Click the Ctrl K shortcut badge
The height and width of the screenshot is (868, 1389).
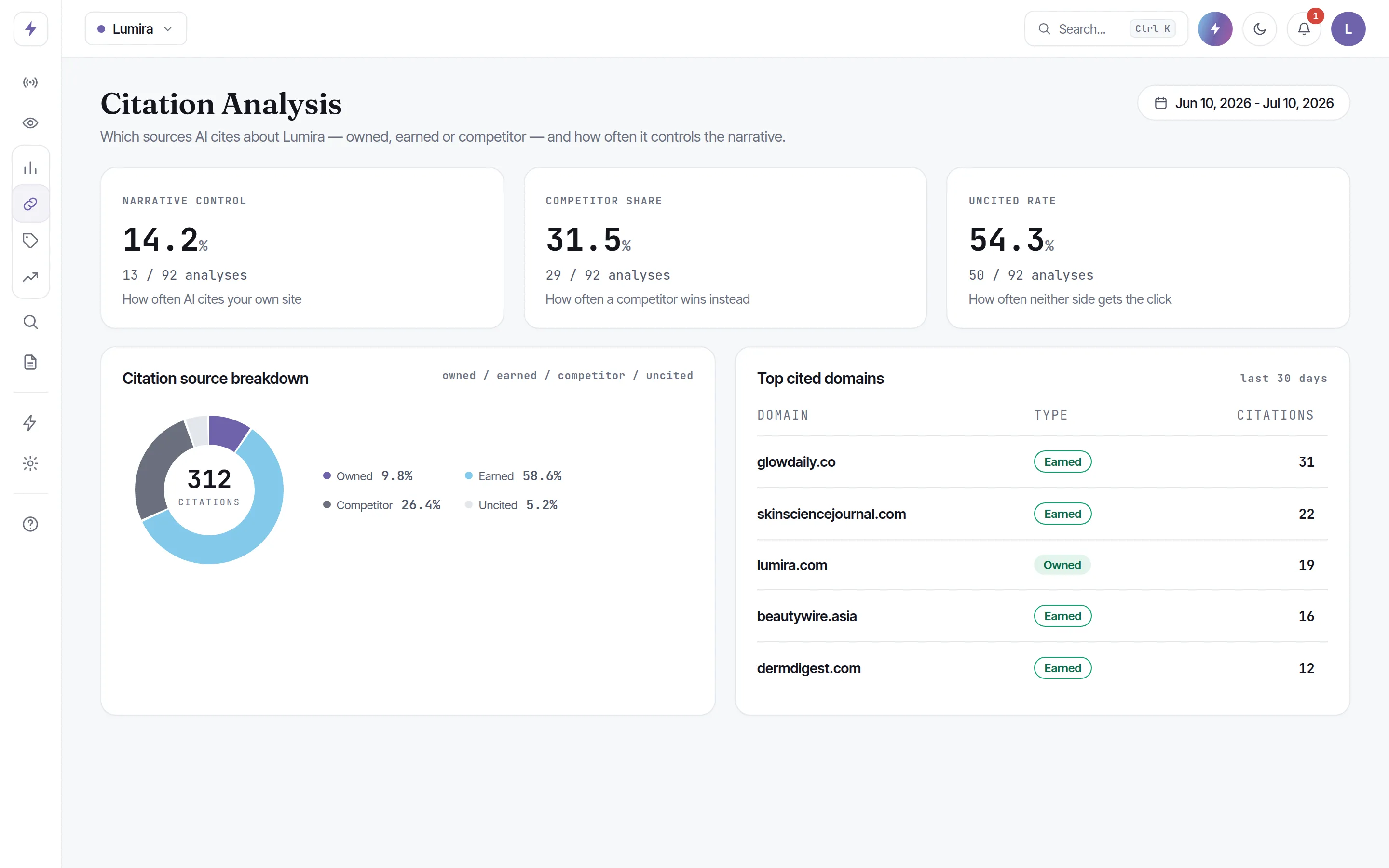click(1152, 29)
